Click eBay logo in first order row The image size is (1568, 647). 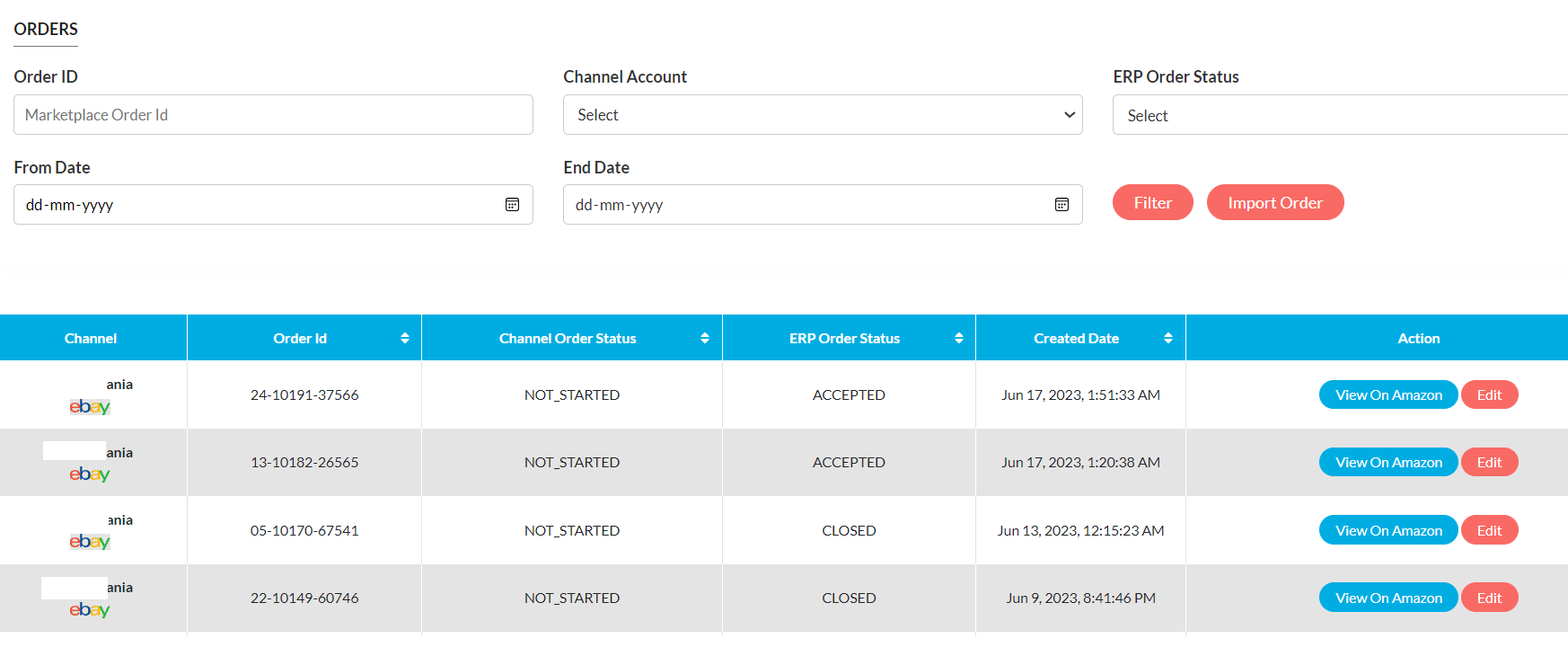pos(90,407)
